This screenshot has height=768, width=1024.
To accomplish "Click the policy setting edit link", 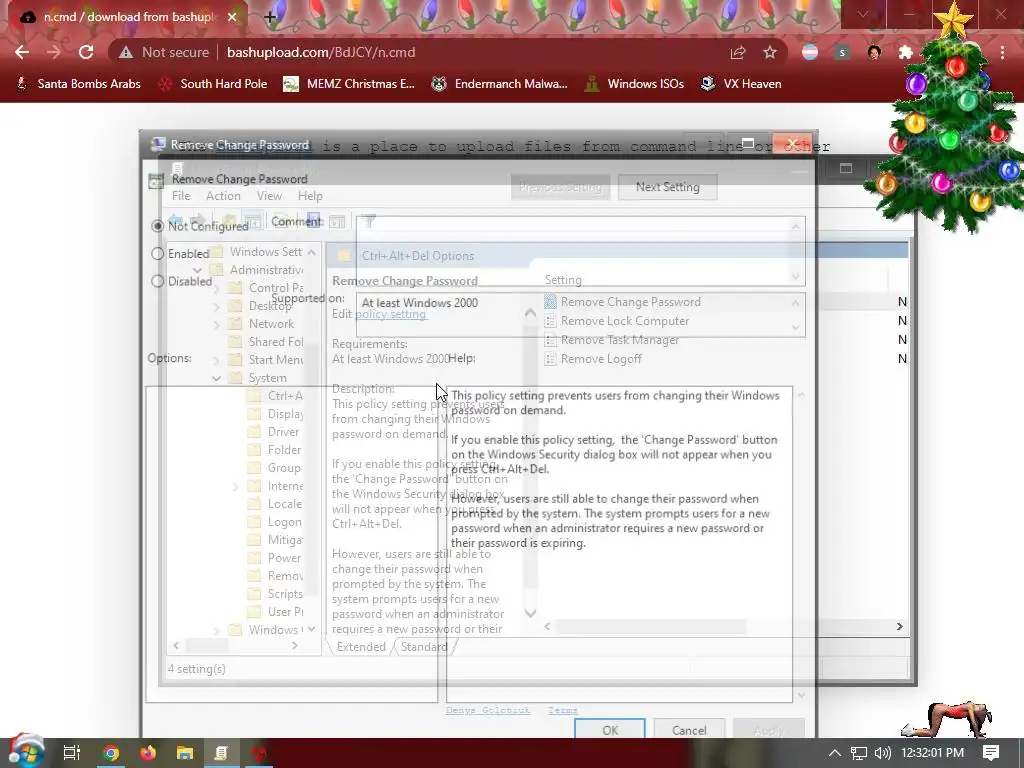I will (x=391, y=313).
